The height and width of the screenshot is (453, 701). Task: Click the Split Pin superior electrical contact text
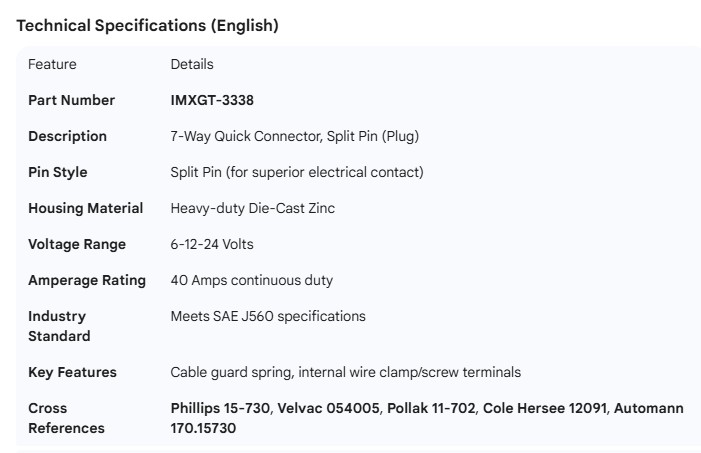click(297, 172)
